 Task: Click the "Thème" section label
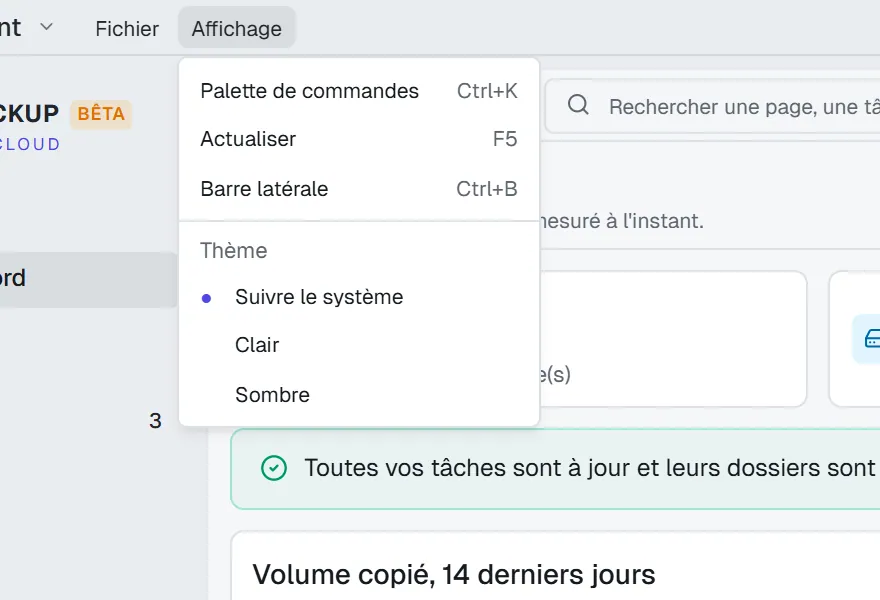[x=233, y=250]
